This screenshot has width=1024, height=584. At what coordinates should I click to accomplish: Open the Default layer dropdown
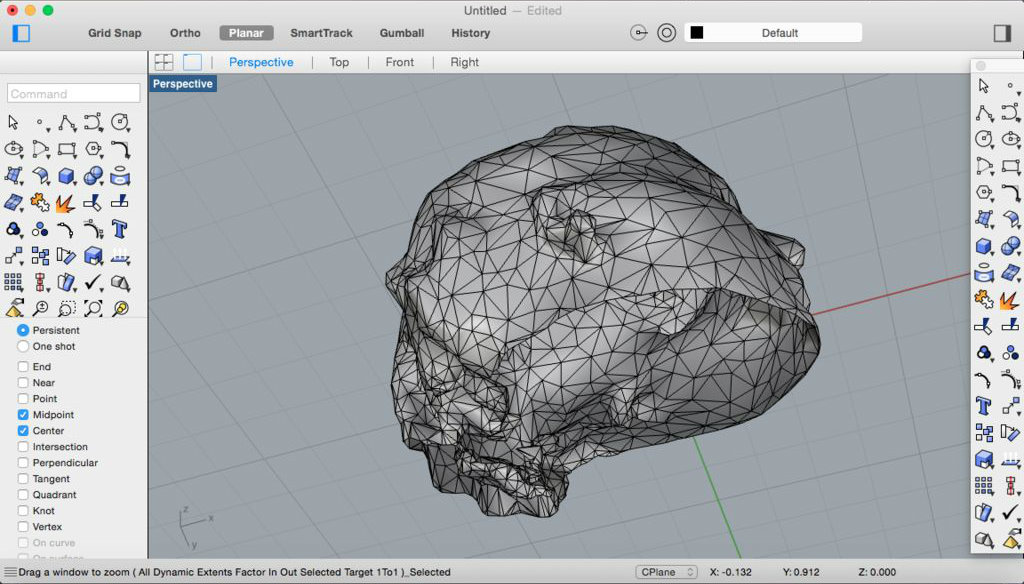[780, 33]
